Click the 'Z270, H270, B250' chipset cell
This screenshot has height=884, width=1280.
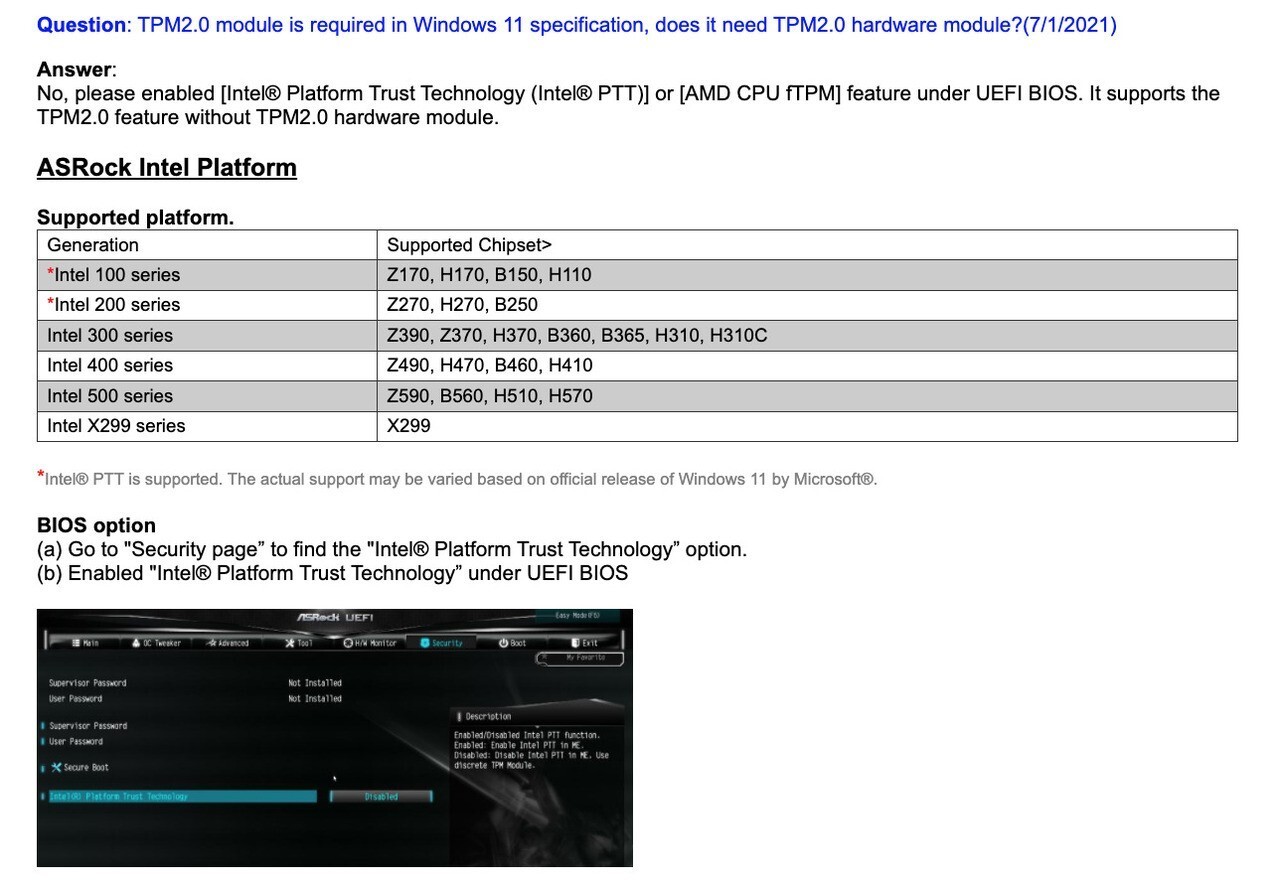click(807, 305)
